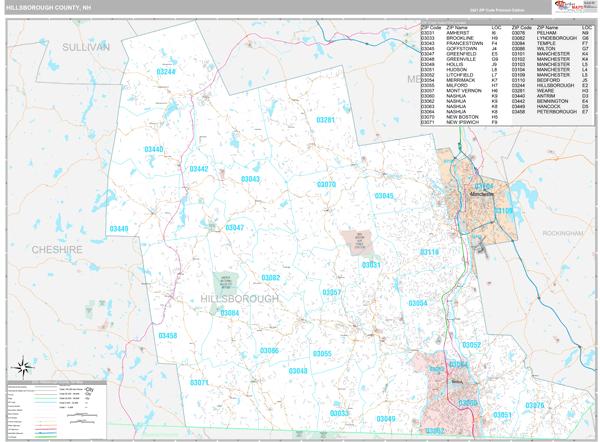
Task: Select ZIP label 03048 on the map
Action: [298, 371]
